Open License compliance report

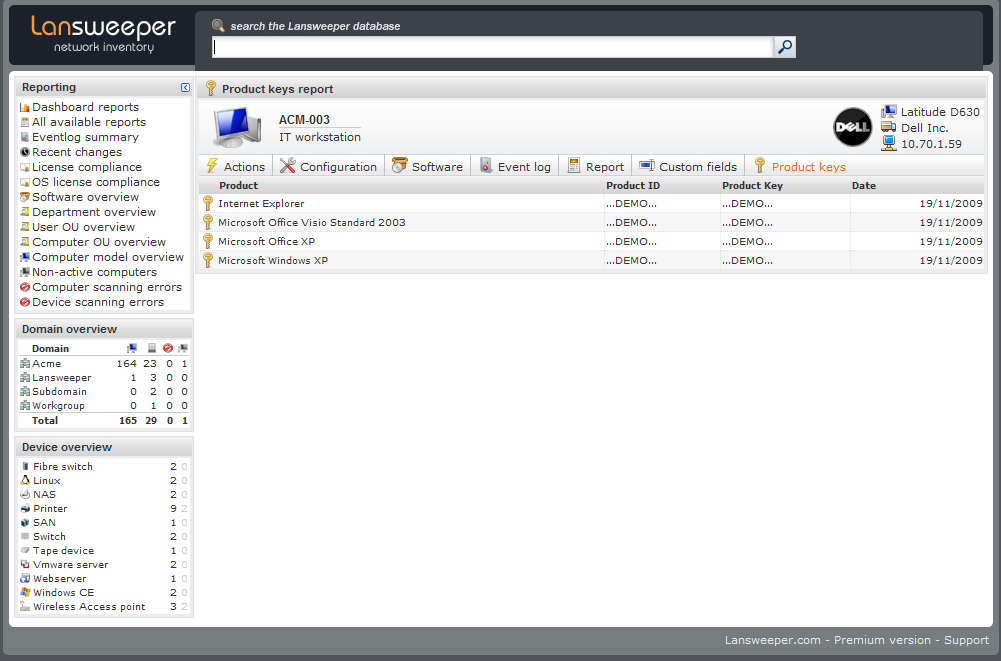pyautogui.click(x=87, y=167)
